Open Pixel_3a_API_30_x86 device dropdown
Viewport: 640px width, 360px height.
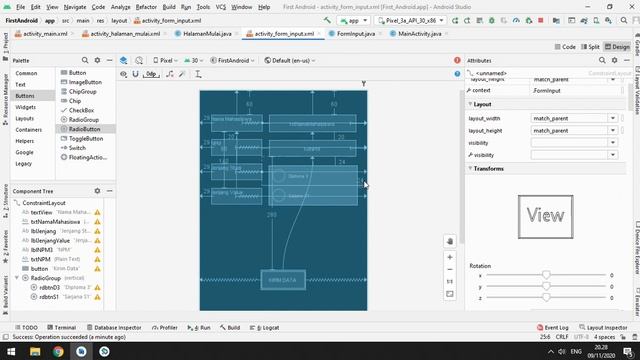pyautogui.click(x=411, y=20)
